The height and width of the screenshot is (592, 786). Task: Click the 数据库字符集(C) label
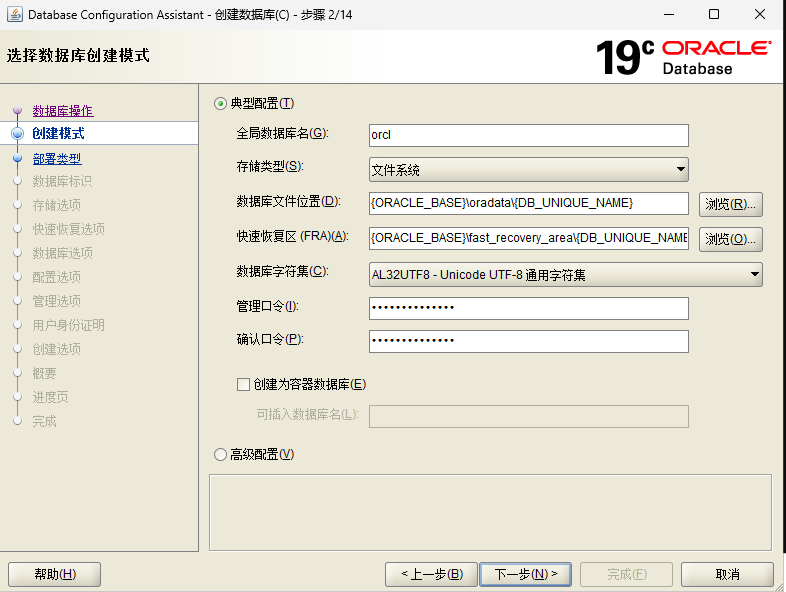click(282, 272)
